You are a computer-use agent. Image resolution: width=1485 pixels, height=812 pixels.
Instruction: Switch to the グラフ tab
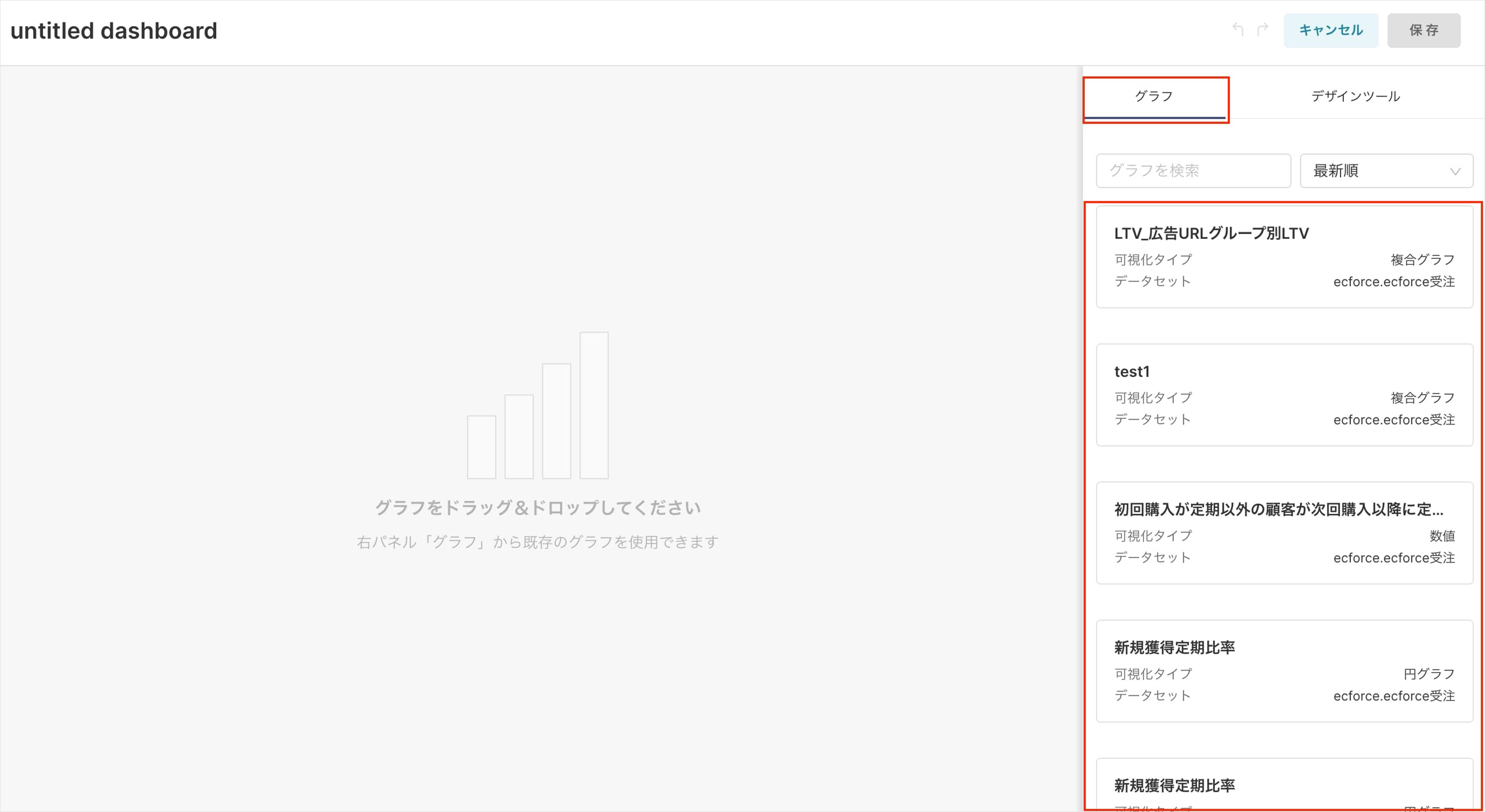(1154, 96)
